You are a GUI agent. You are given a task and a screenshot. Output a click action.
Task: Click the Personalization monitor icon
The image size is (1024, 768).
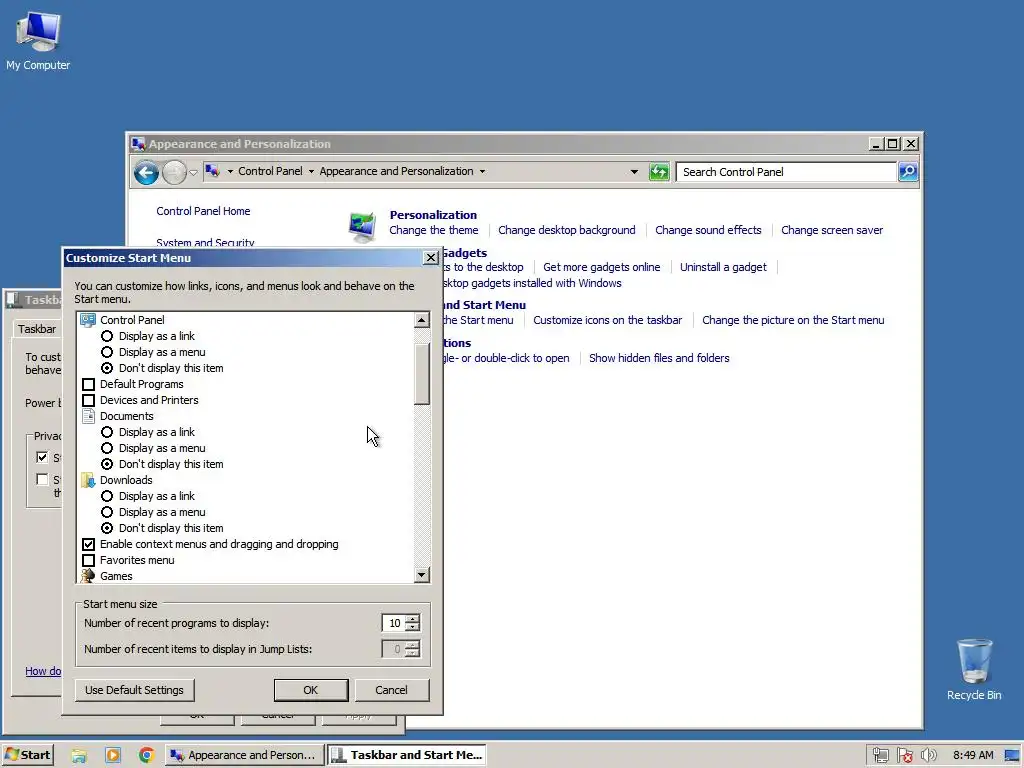[362, 226]
